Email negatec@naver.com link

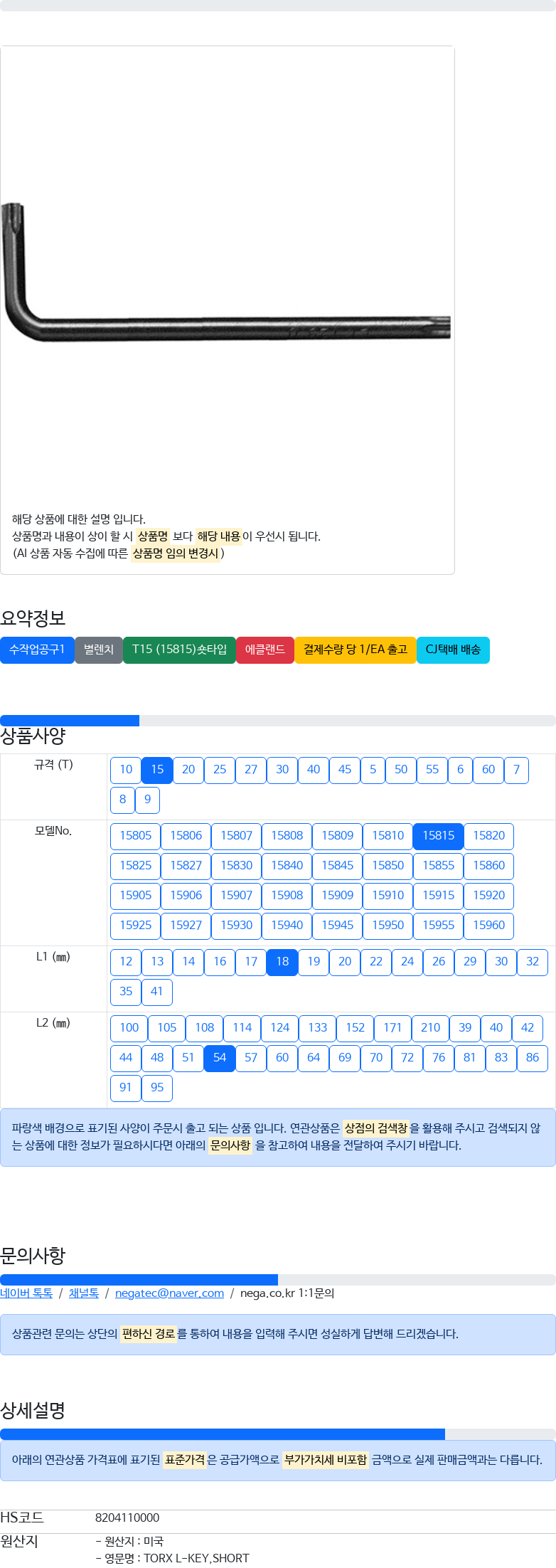169,1293
